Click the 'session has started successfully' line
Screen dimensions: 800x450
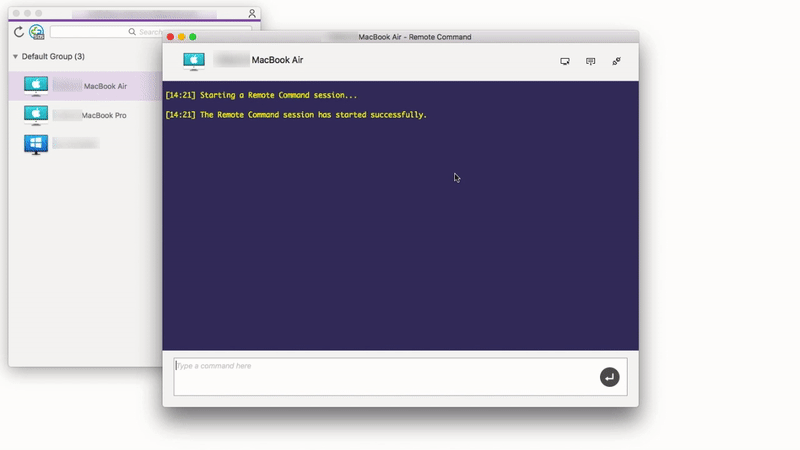click(x=296, y=115)
